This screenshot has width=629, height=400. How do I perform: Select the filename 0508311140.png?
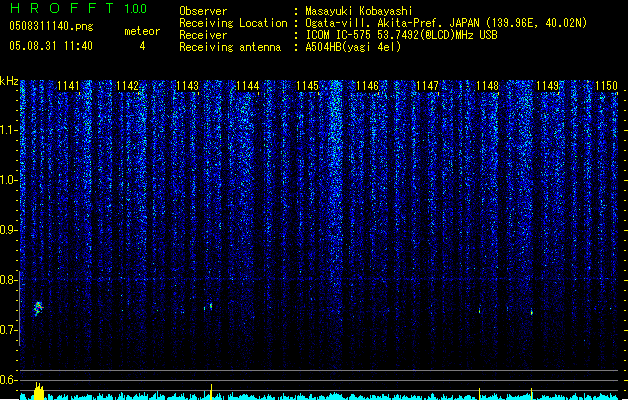click(51, 26)
